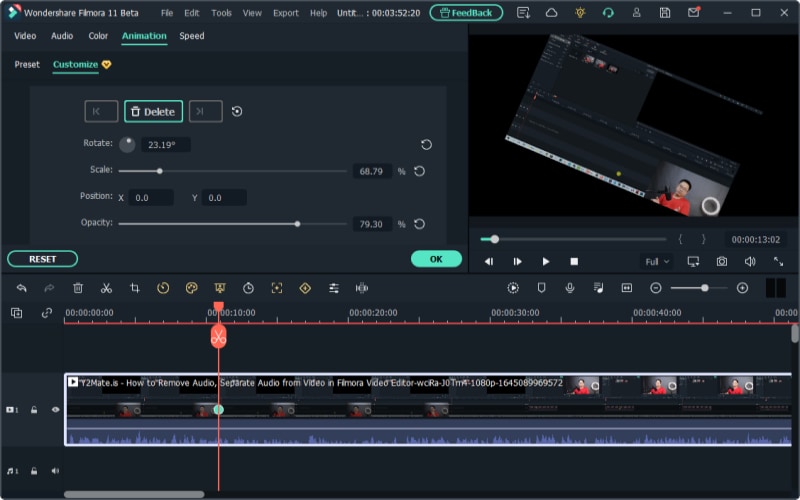The image size is (800, 500).
Task: Click the Render Preview icon
Action: pos(513,288)
